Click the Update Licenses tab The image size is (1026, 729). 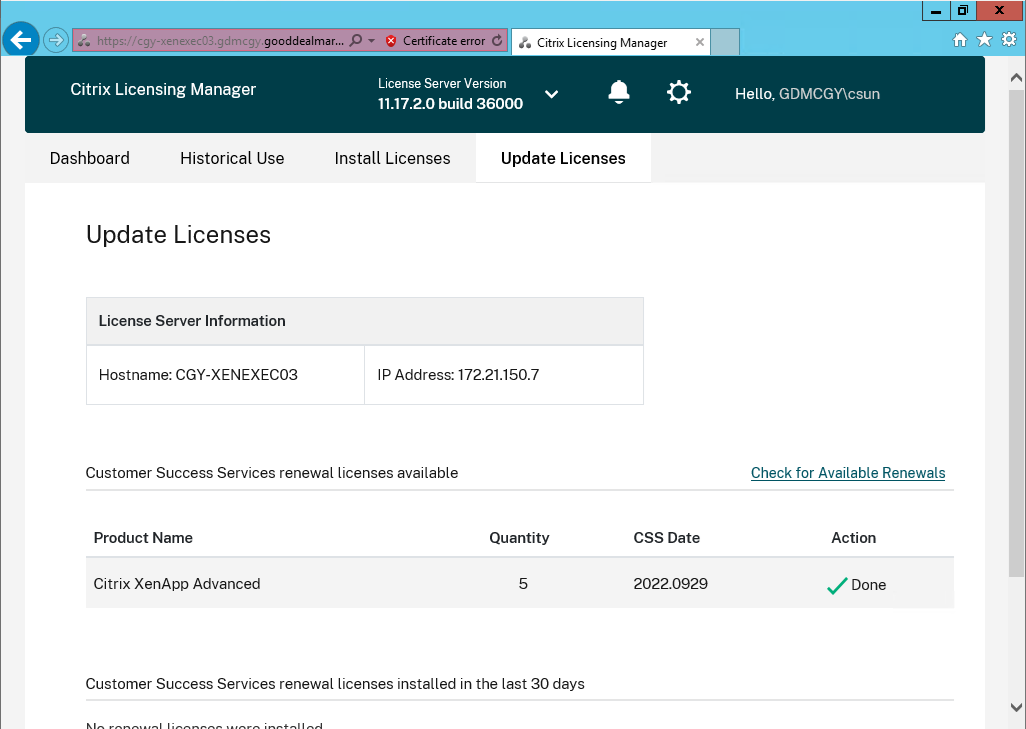point(563,158)
